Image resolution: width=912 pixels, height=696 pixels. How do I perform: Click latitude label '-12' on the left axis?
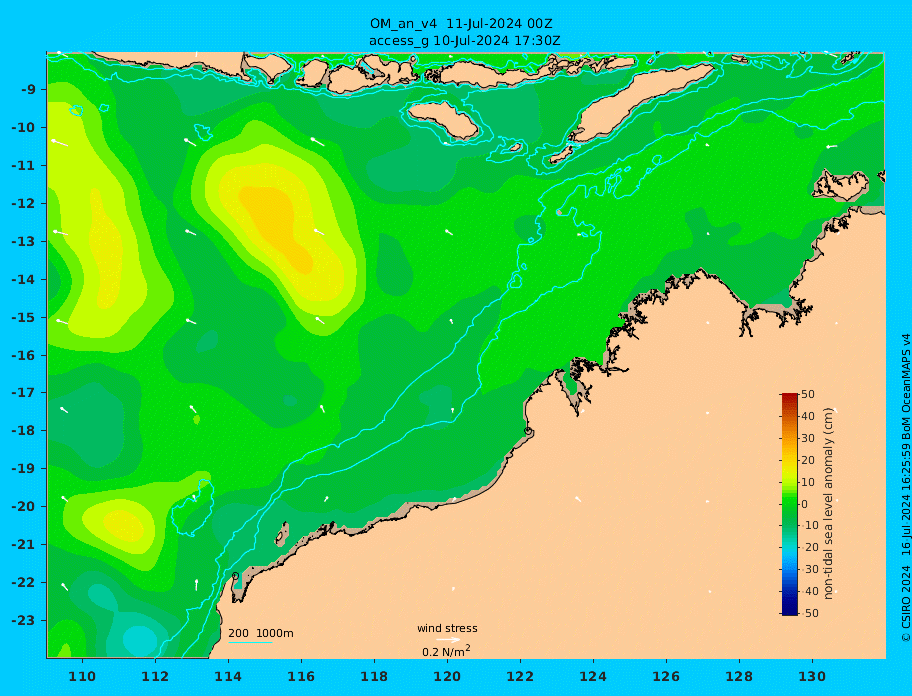(x=24, y=204)
